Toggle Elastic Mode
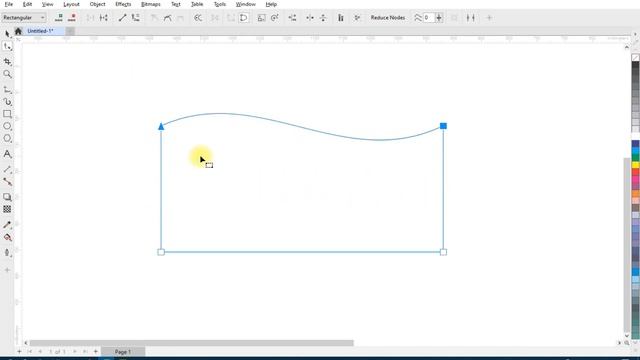The width and height of the screenshot is (640, 360). [340, 18]
